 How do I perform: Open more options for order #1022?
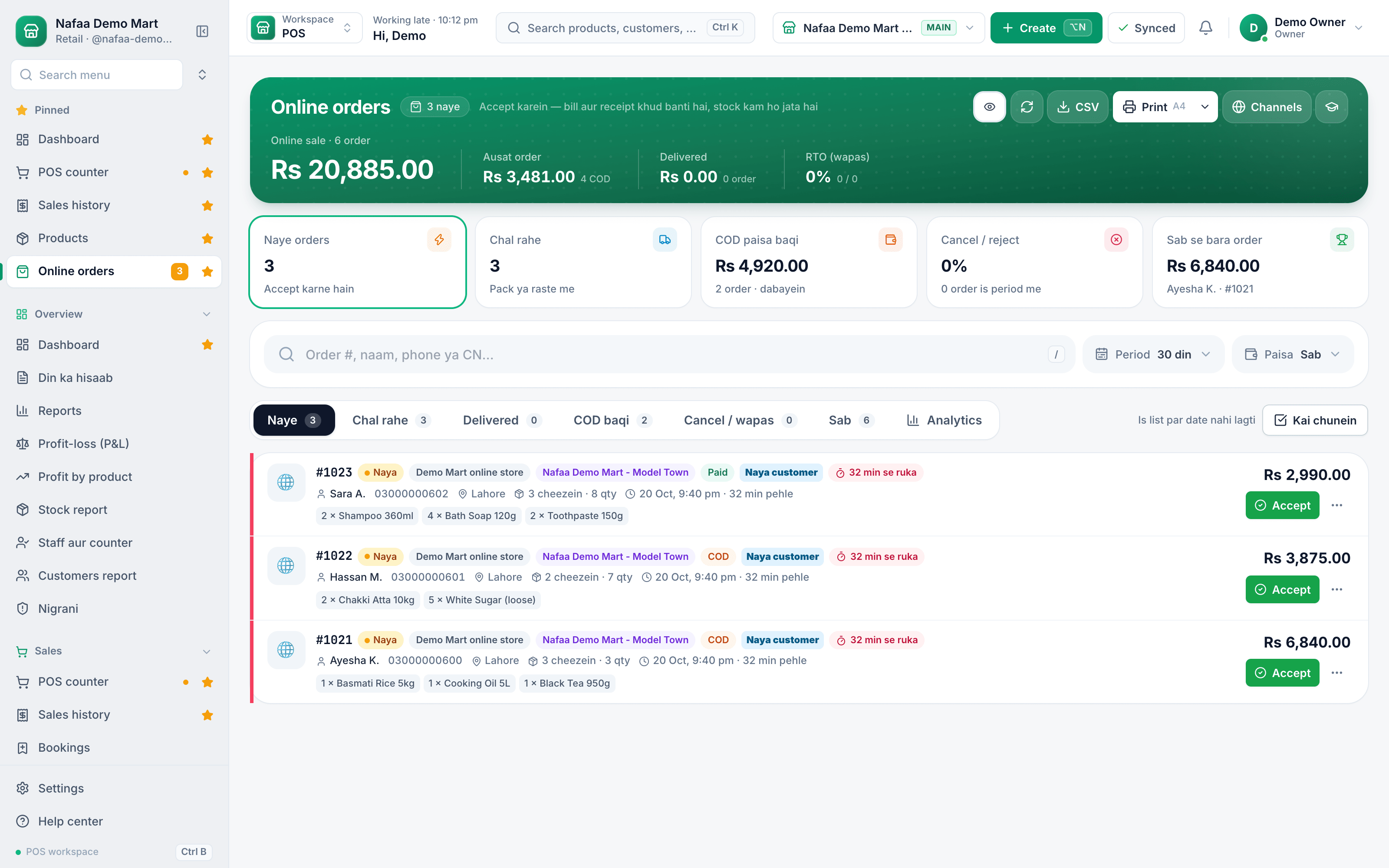click(x=1337, y=589)
